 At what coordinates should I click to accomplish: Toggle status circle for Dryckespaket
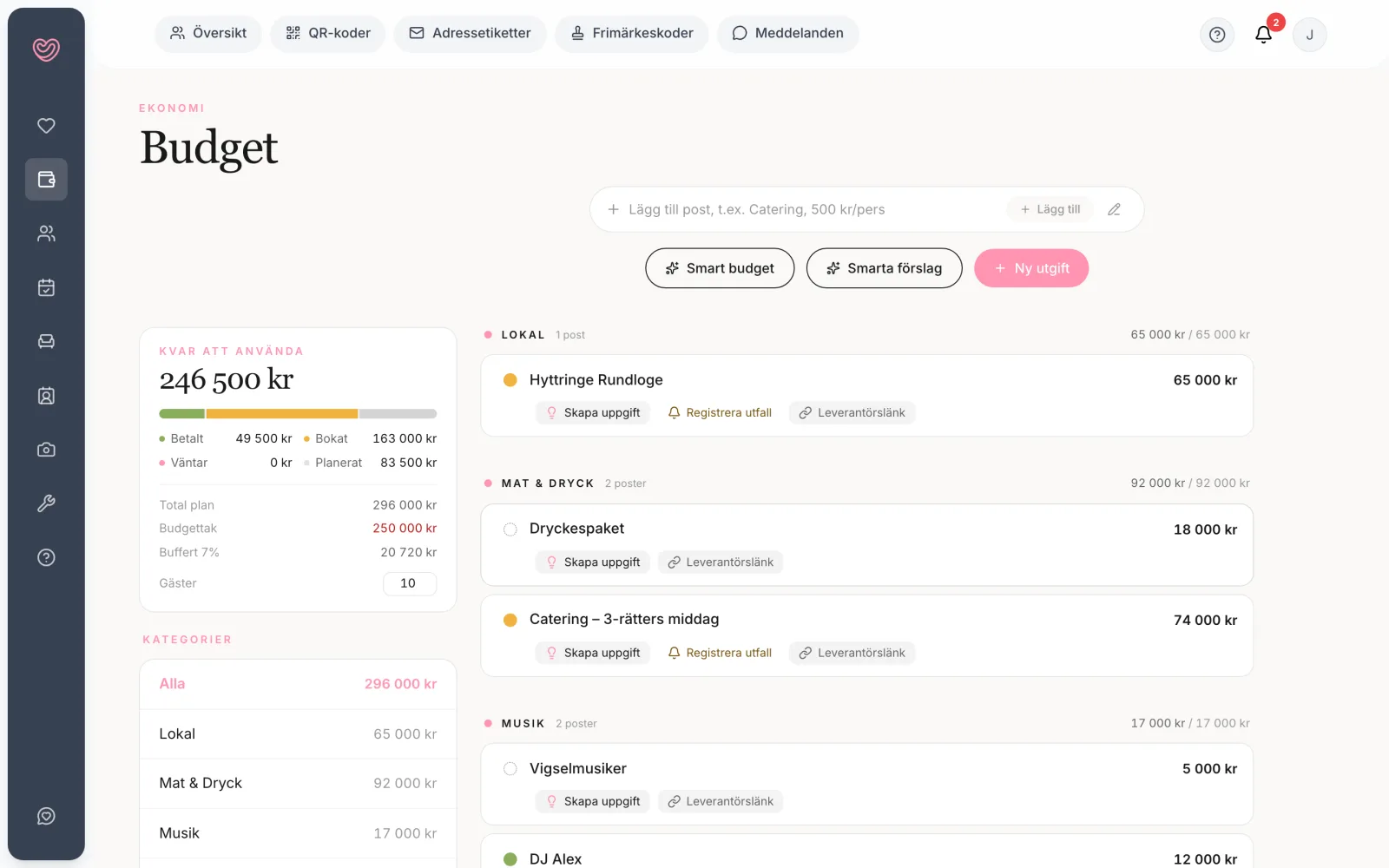(510, 529)
